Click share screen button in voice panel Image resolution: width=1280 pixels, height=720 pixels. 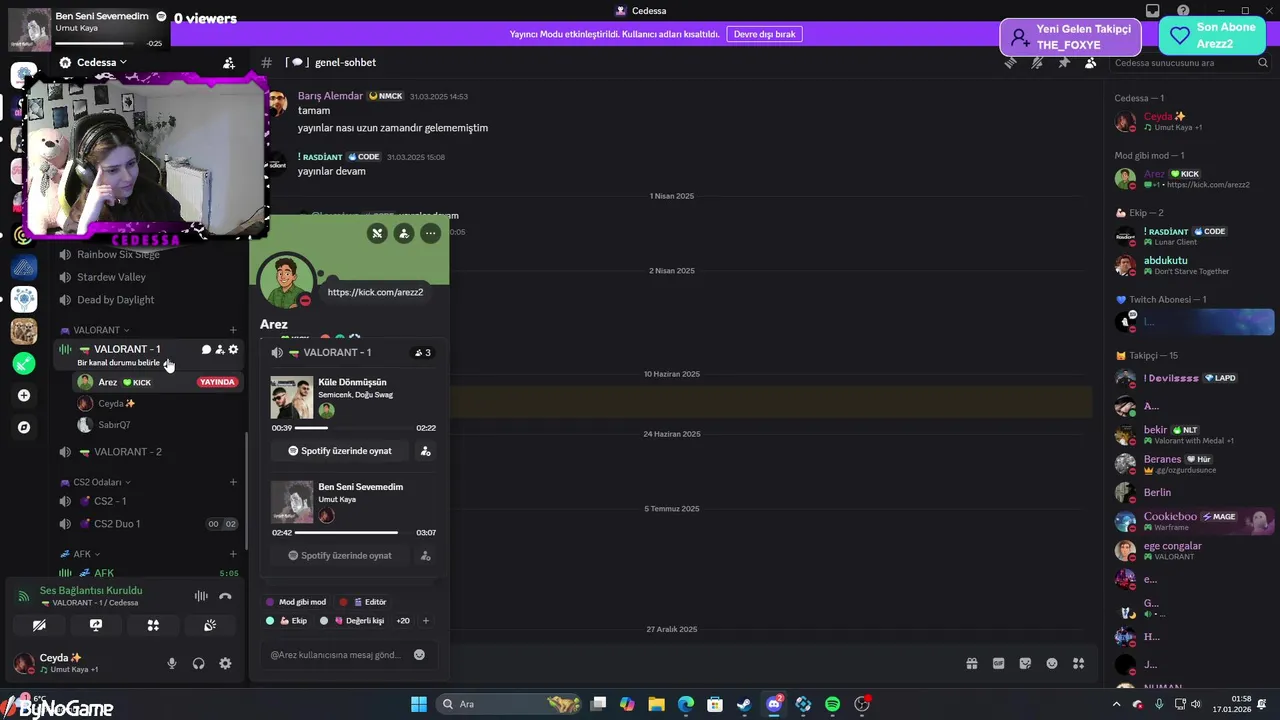pyautogui.click(x=96, y=625)
